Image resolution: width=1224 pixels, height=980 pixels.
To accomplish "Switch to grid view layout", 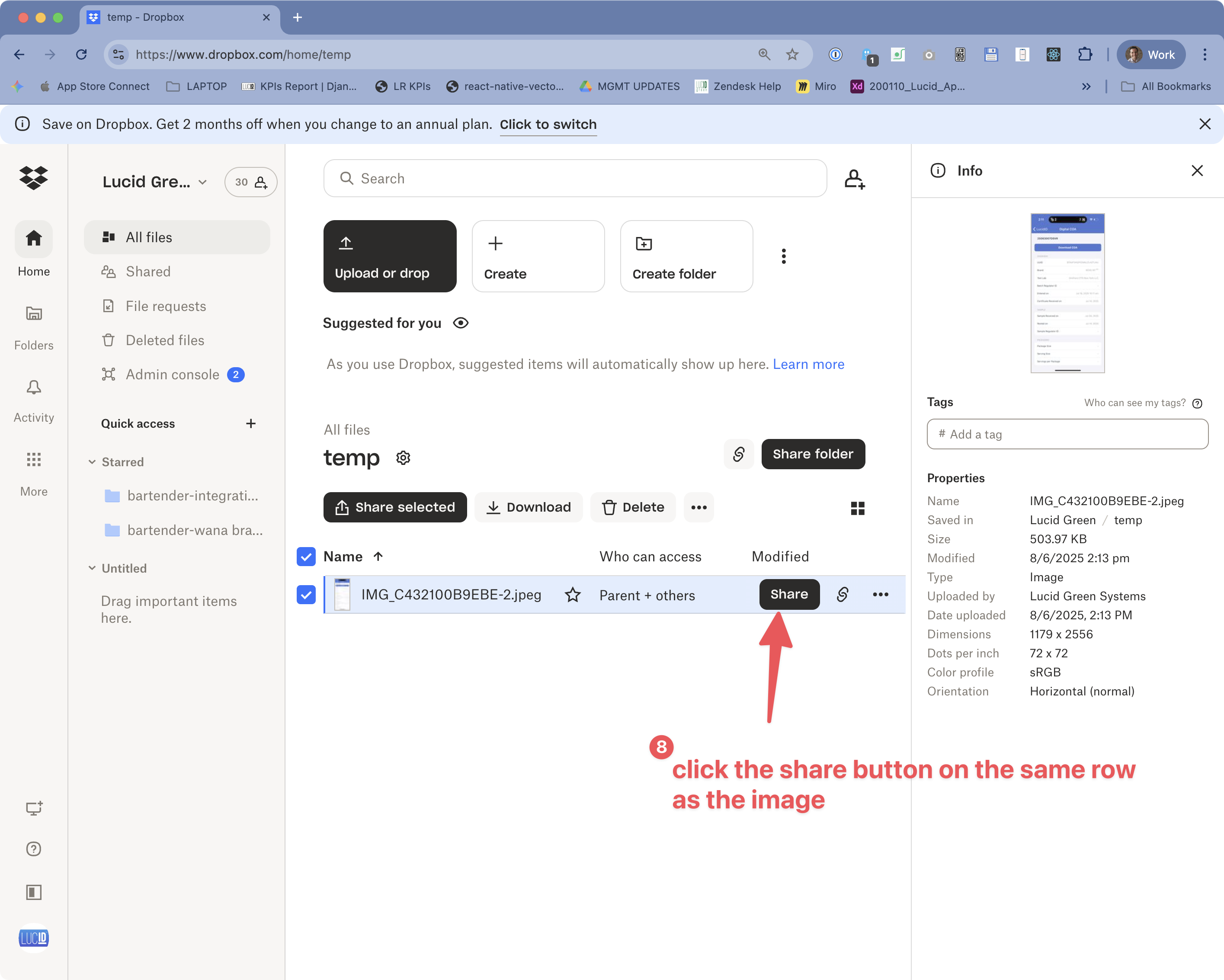I will pos(858,508).
